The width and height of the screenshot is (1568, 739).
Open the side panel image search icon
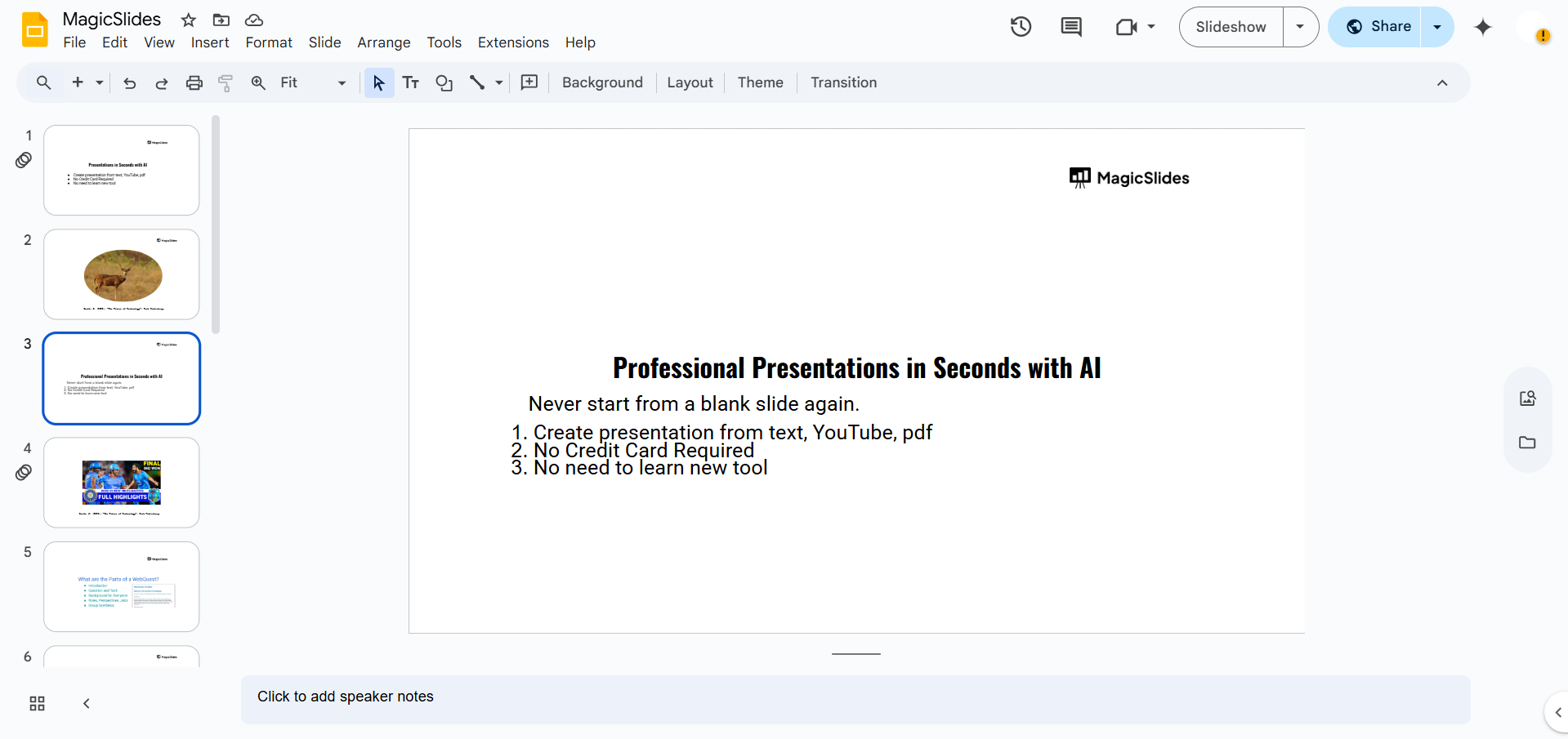point(1527,398)
